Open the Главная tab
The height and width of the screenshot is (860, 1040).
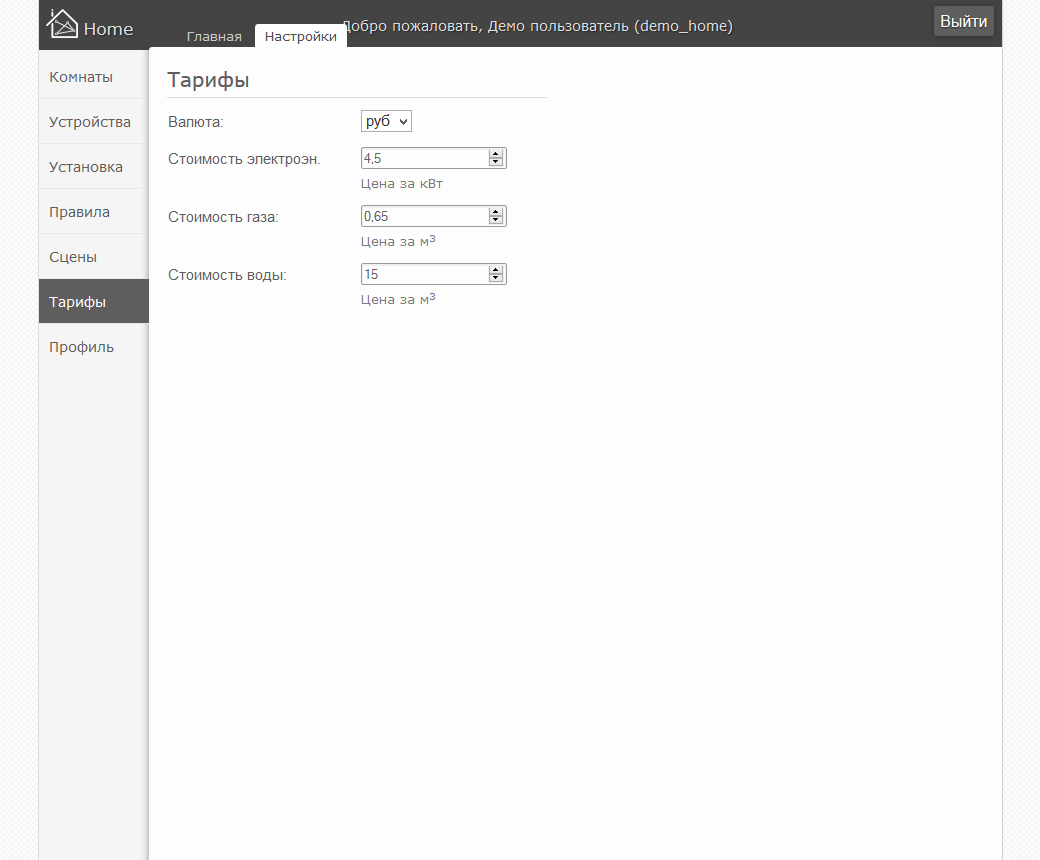point(214,36)
